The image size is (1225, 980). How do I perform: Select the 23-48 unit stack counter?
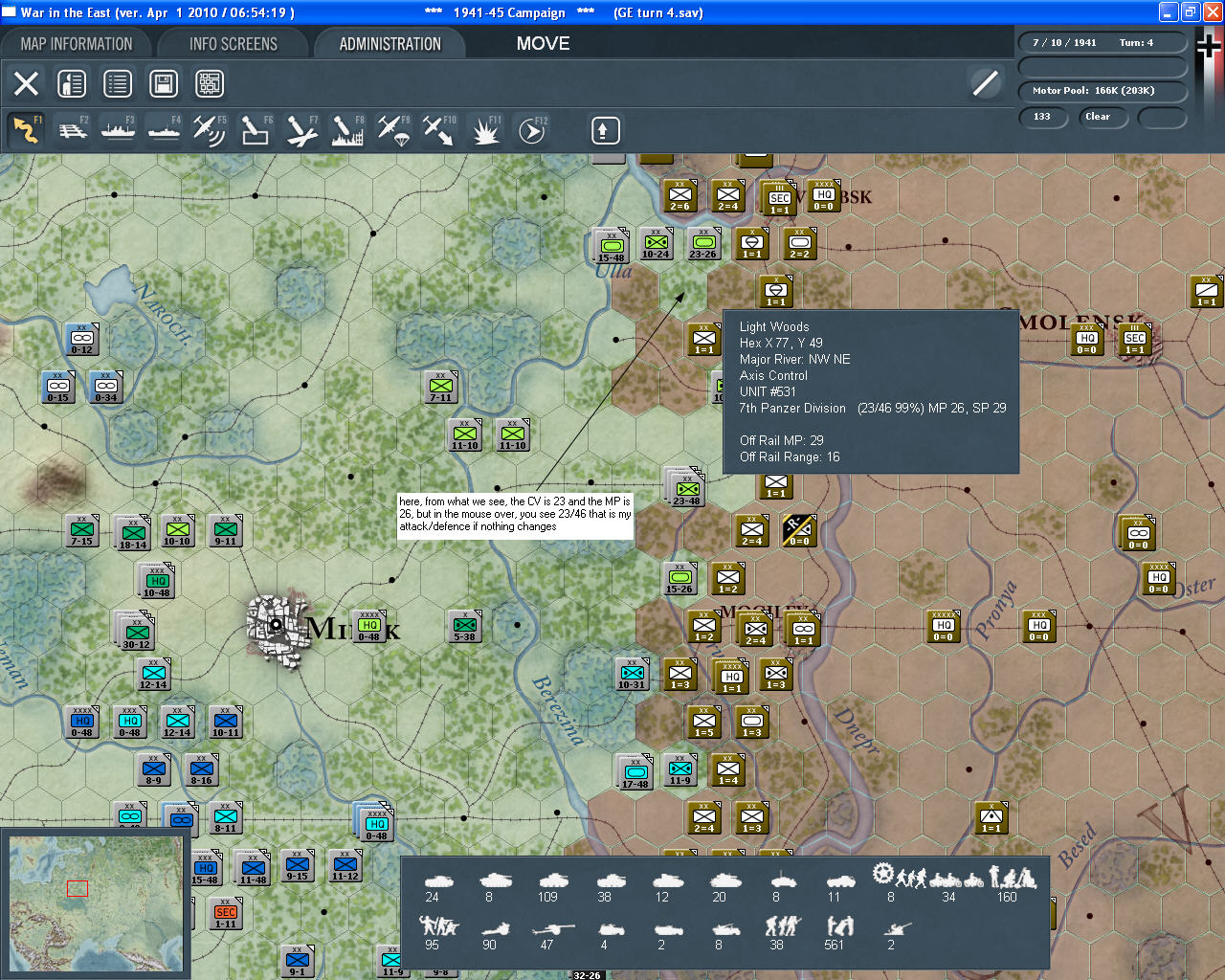[x=686, y=489]
